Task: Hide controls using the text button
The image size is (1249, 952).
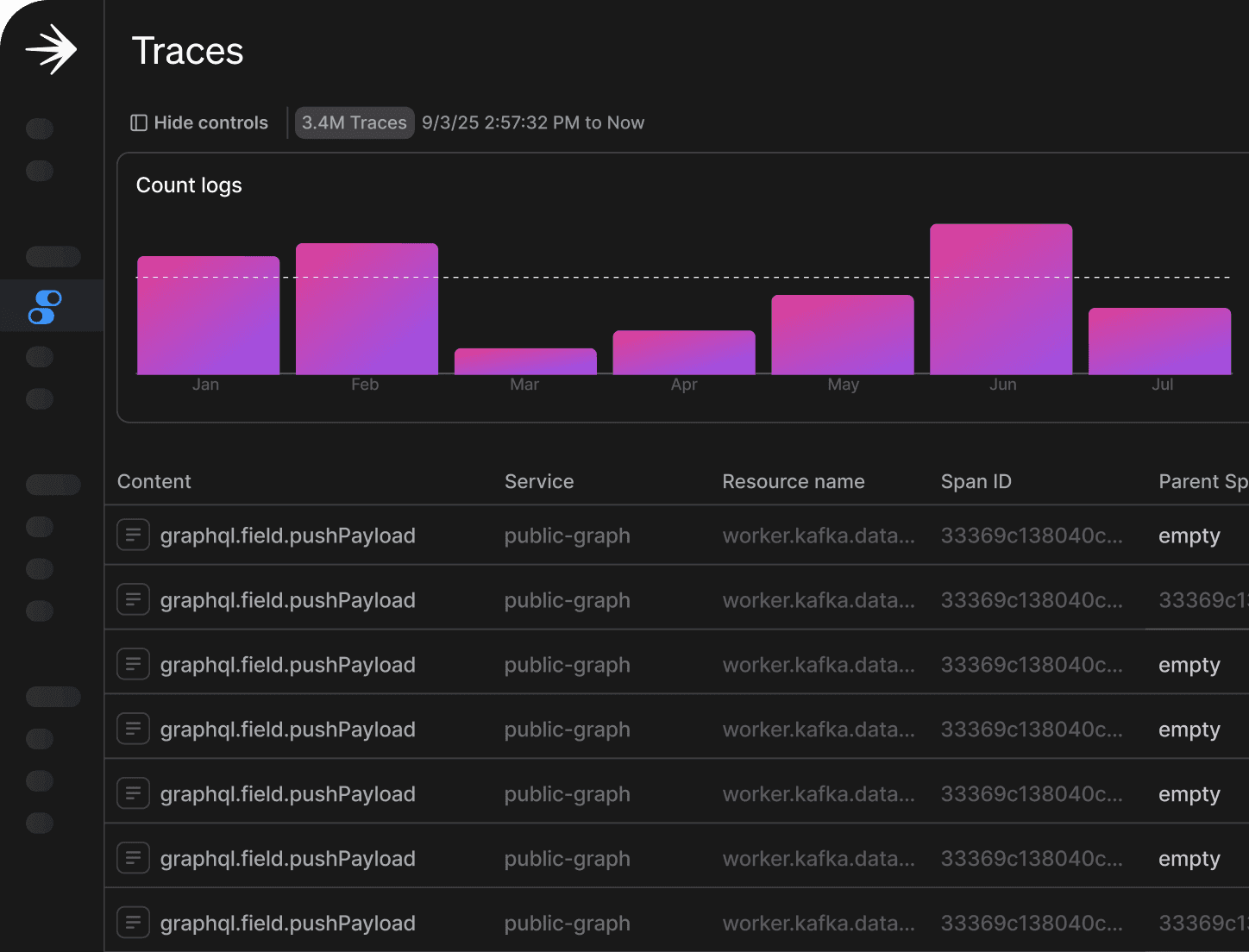Action: pyautogui.click(x=210, y=123)
